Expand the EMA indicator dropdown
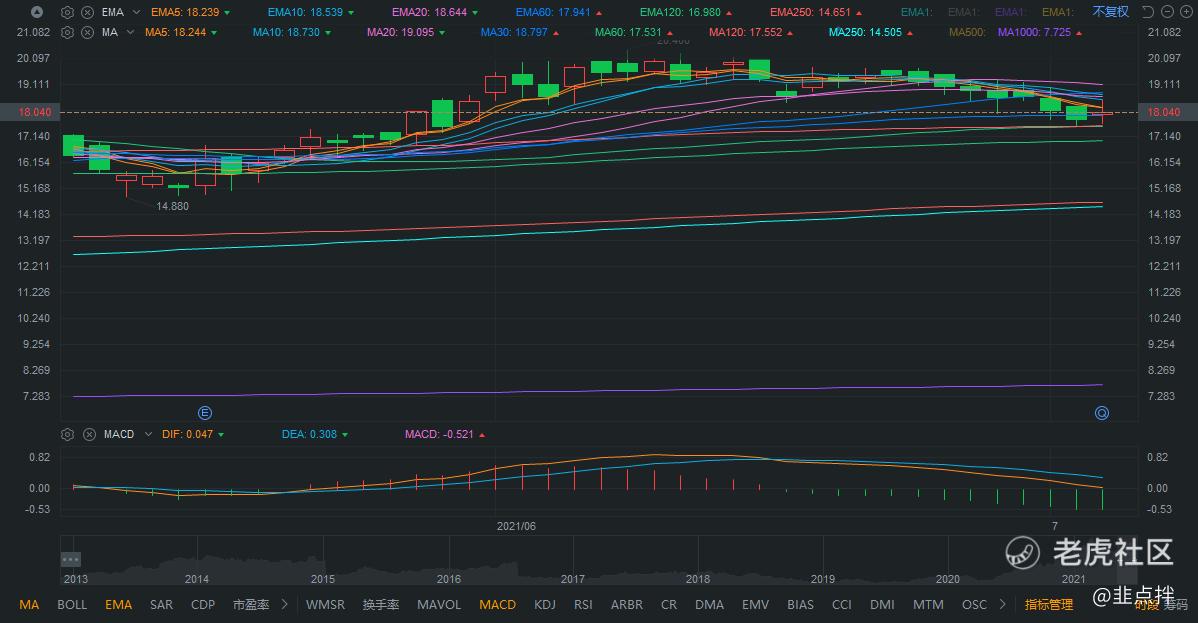 point(136,12)
